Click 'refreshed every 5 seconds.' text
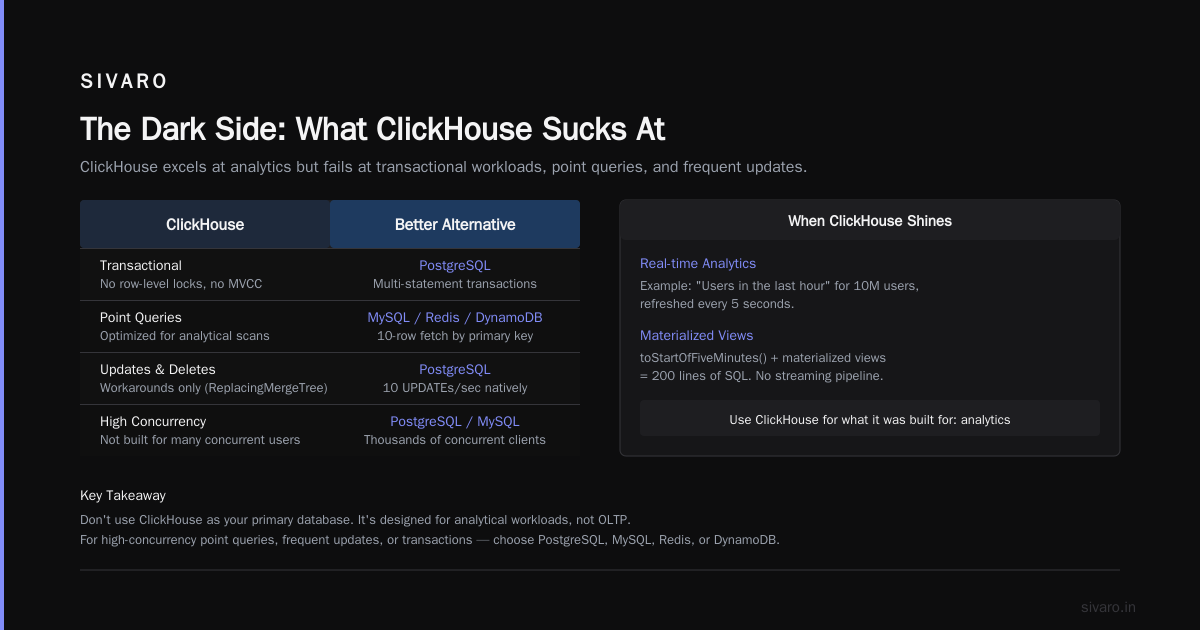This screenshot has height=630, width=1200. pyautogui.click(x=718, y=304)
